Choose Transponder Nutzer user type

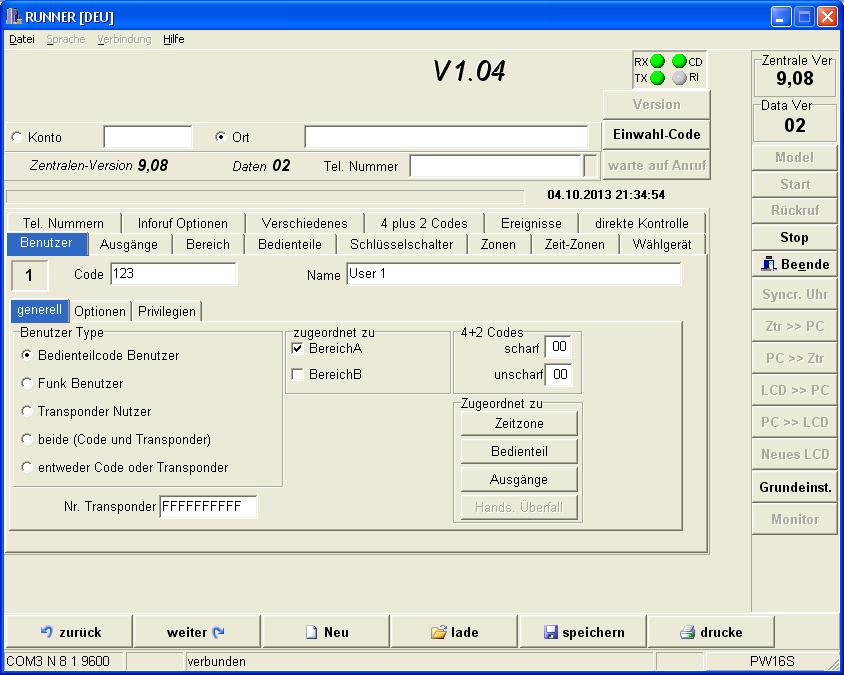pos(28,411)
